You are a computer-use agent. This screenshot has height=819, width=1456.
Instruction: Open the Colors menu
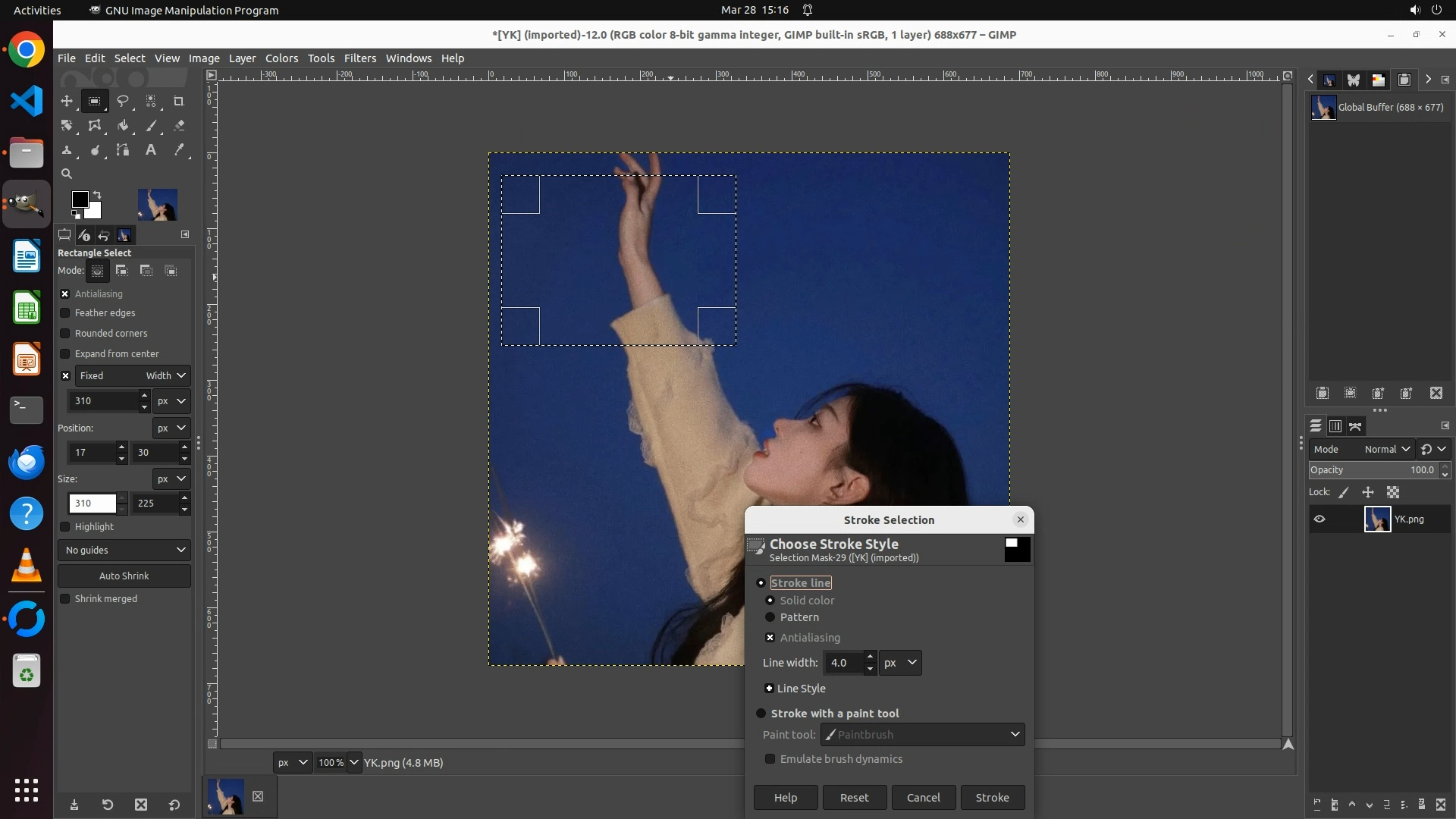pos(281,58)
